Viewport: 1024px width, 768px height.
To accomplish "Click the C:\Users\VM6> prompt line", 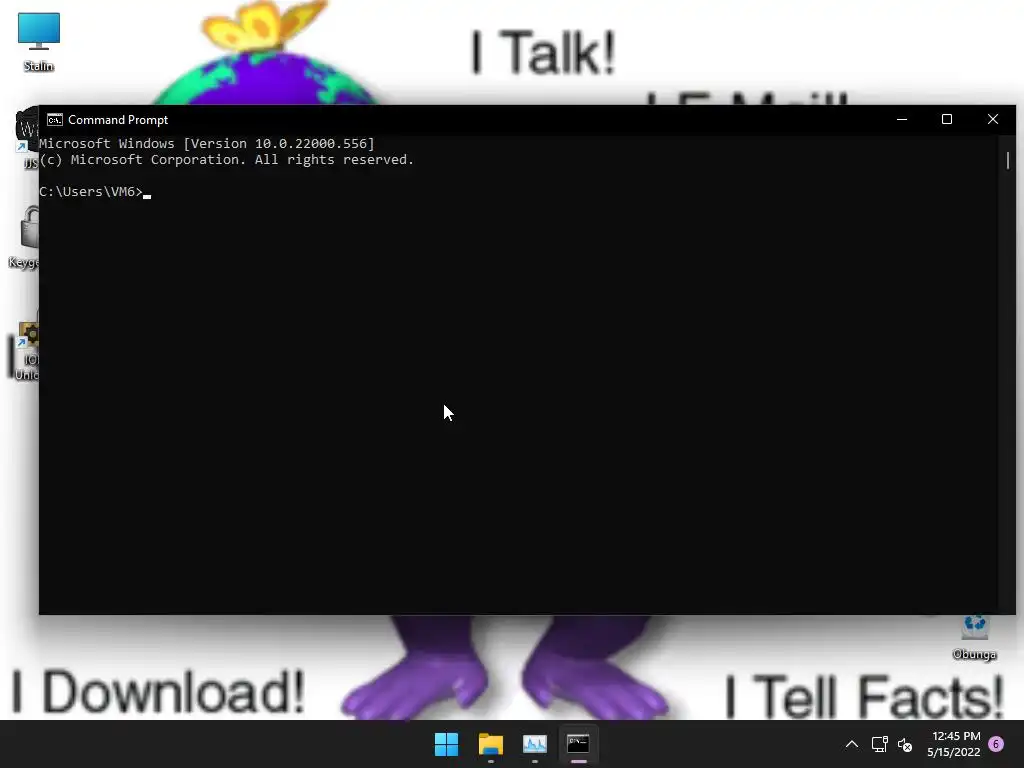I will click(91, 192).
